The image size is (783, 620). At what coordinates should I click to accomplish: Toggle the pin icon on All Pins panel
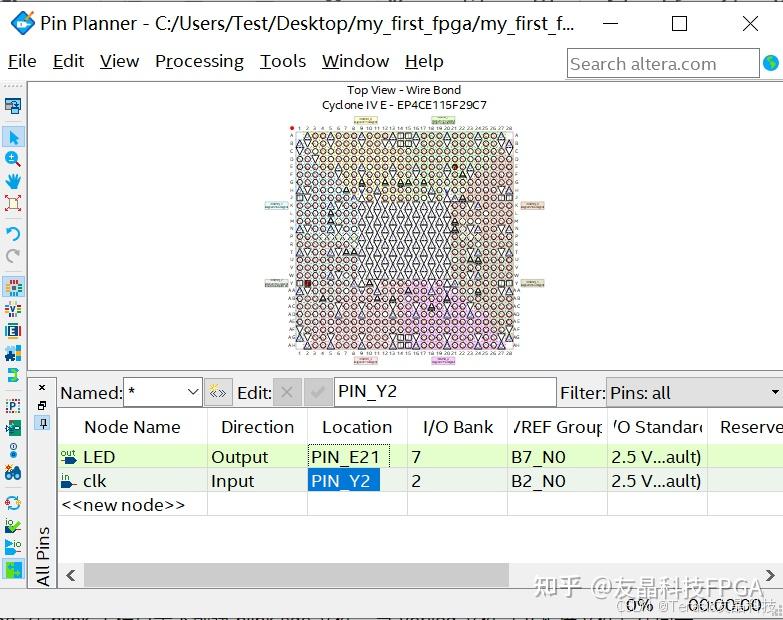click(43, 424)
